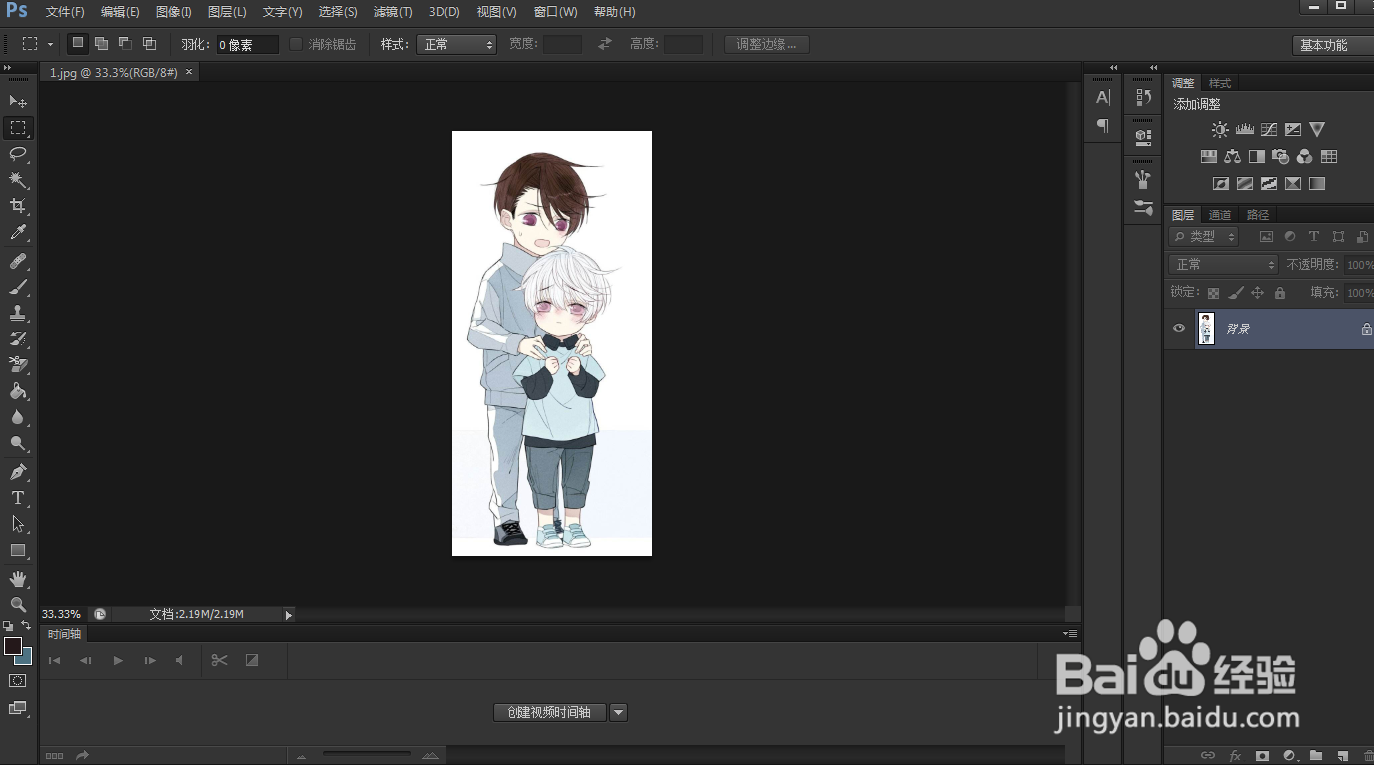
Task: Click the 创建视频时间轴 button
Action: pyautogui.click(x=549, y=712)
